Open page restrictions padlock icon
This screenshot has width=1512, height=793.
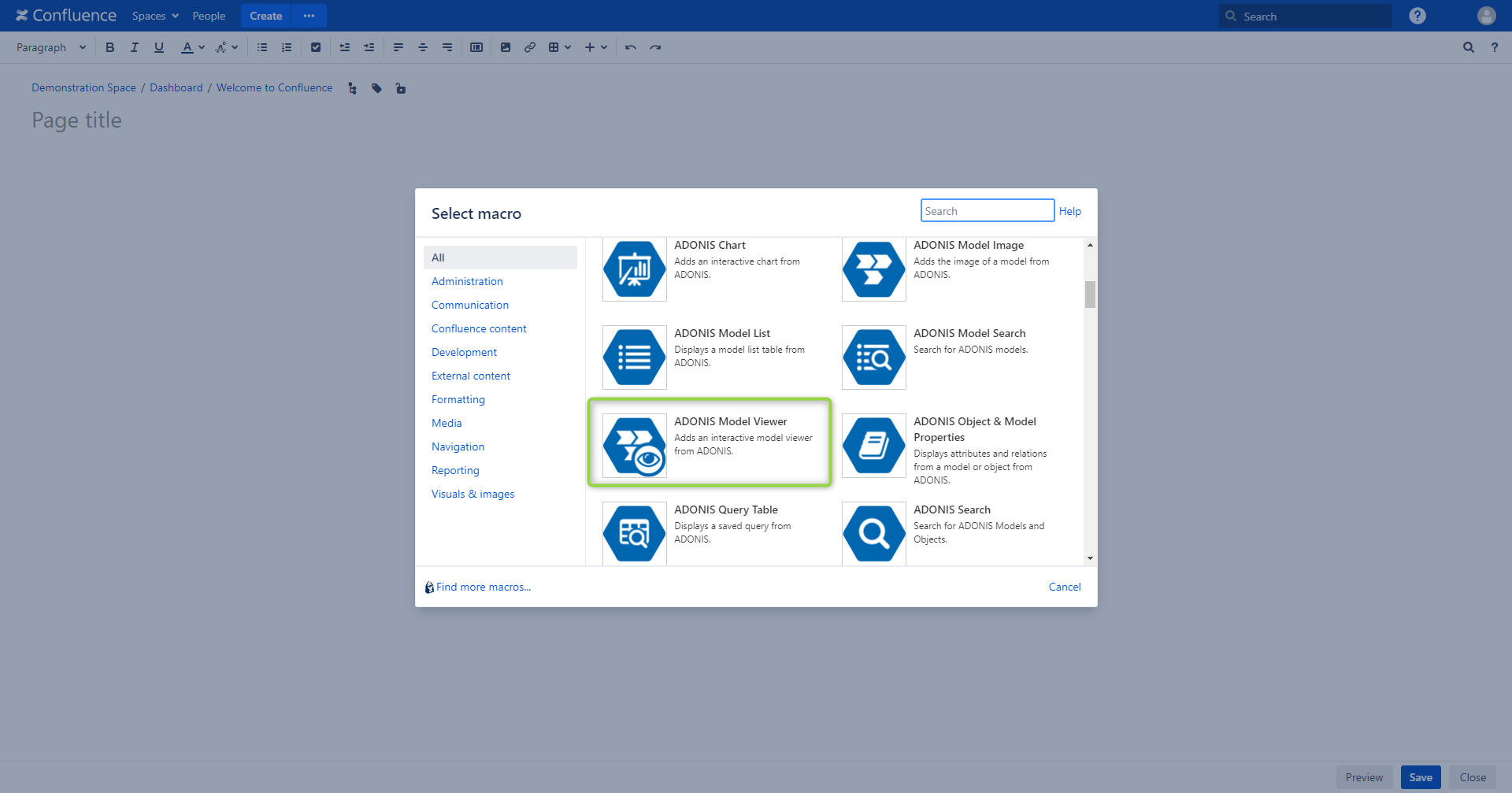coord(401,88)
